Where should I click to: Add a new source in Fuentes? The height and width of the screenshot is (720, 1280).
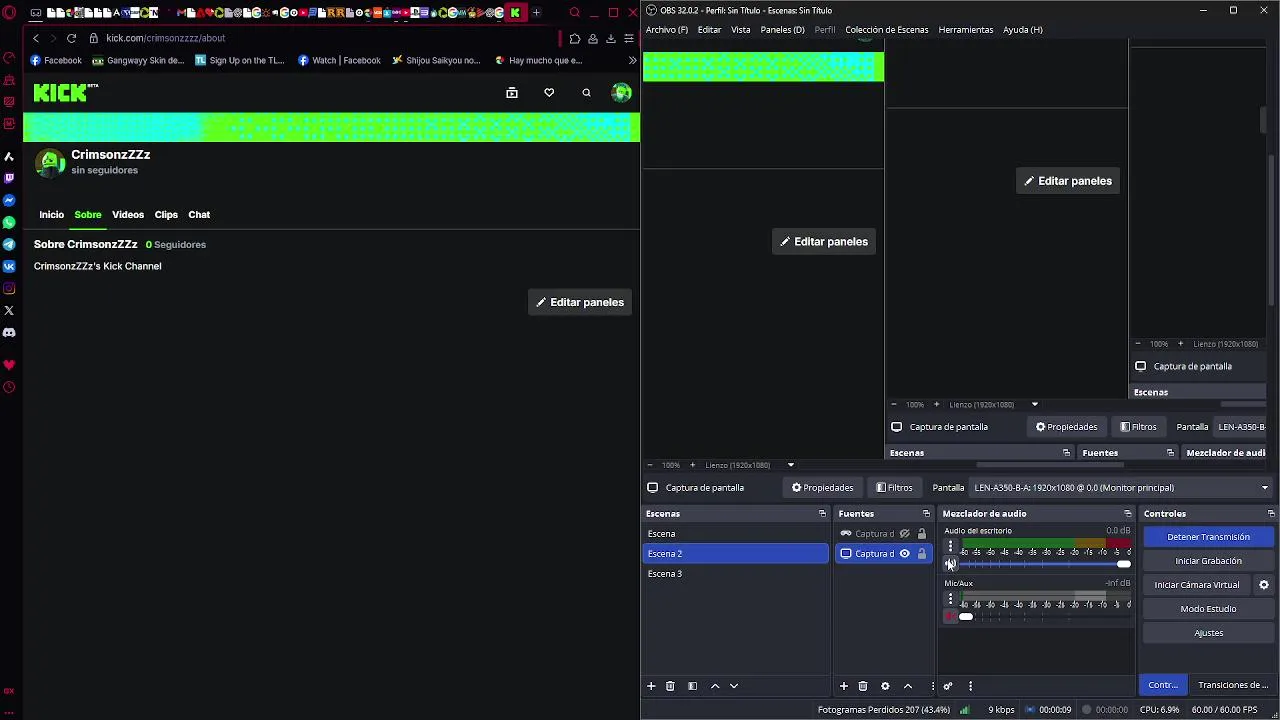843,686
